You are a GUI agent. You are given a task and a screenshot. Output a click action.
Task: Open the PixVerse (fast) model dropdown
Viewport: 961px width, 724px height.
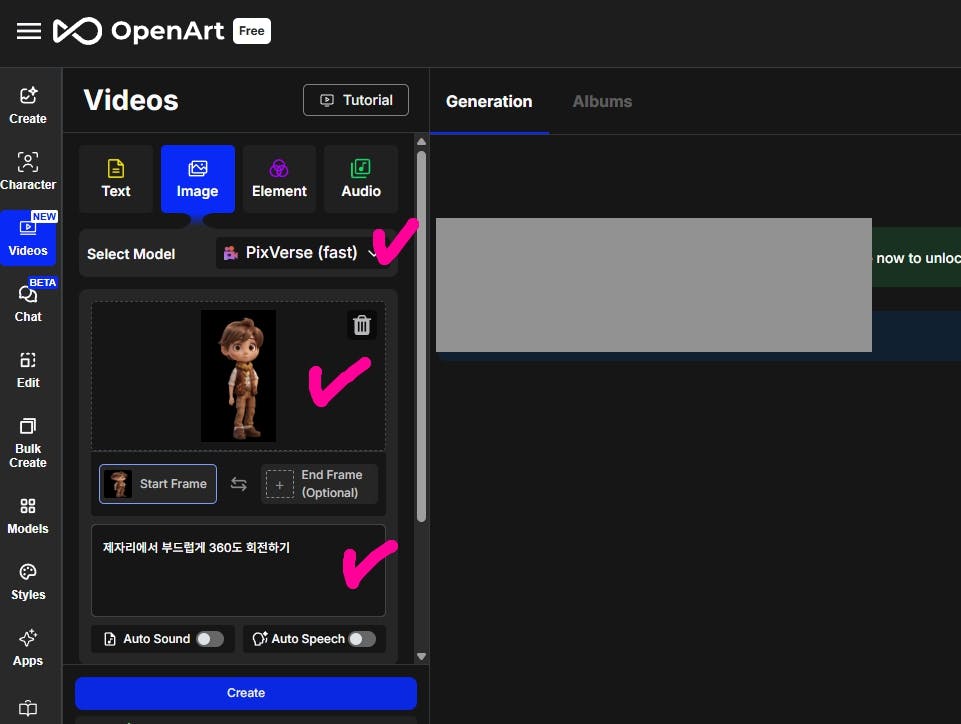click(x=302, y=253)
